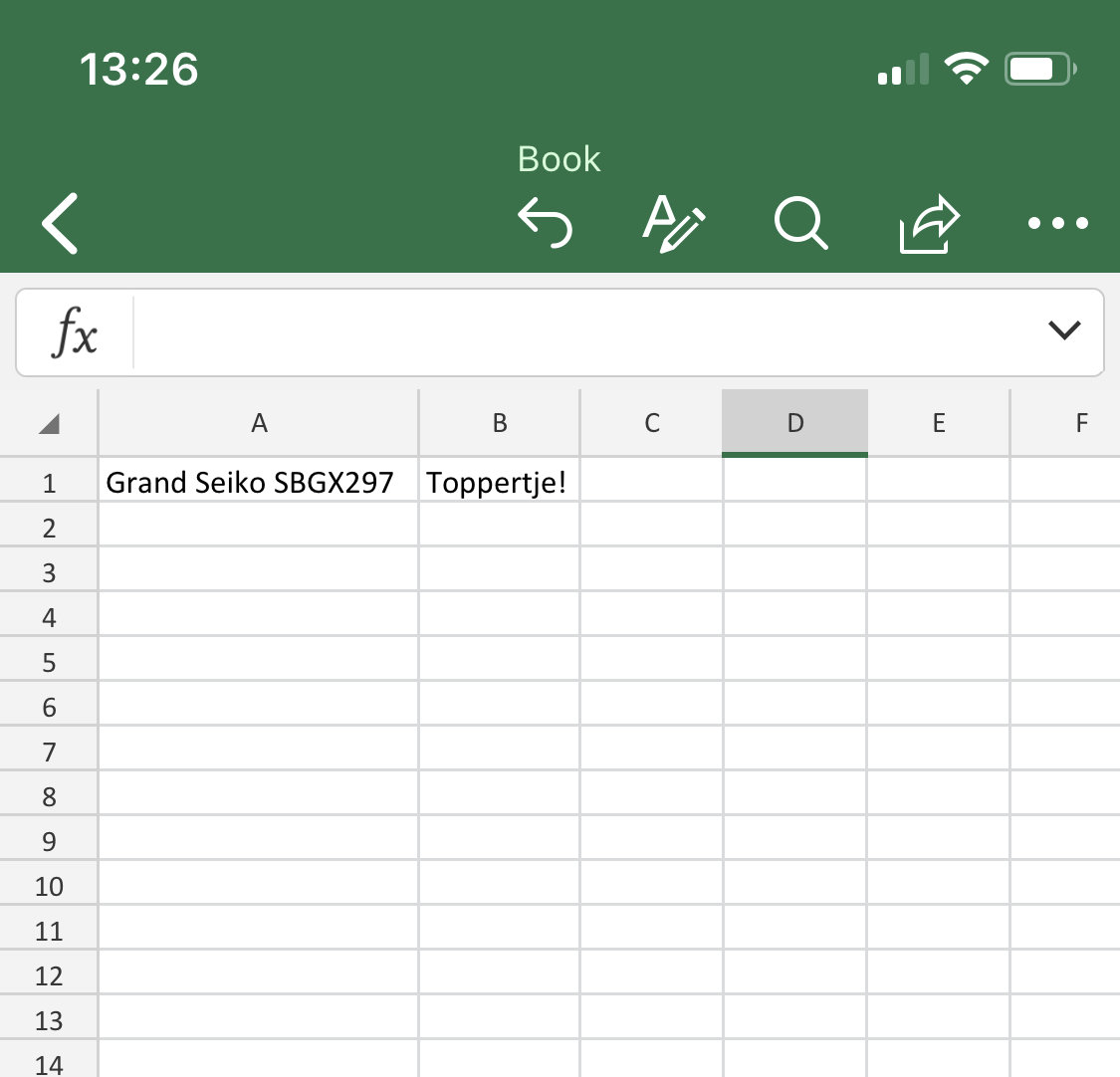The width and height of the screenshot is (1120, 1077).
Task: Tap the cellular signal bars
Action: [903, 70]
